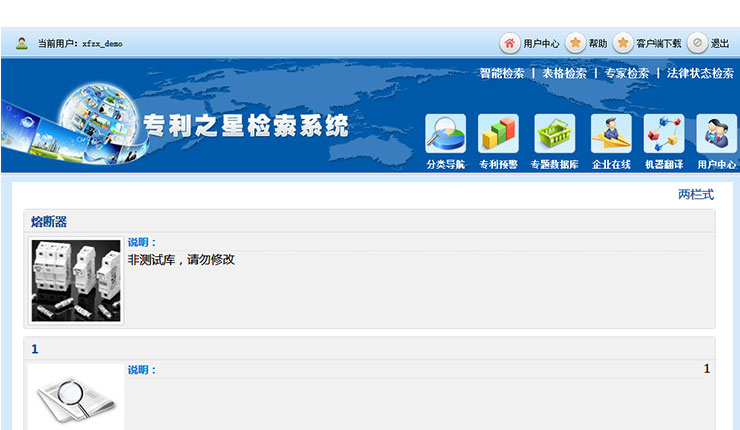The image size is (740, 430).
Task: Click home-icon 用户中心 button in top bar
Action: click(510, 43)
